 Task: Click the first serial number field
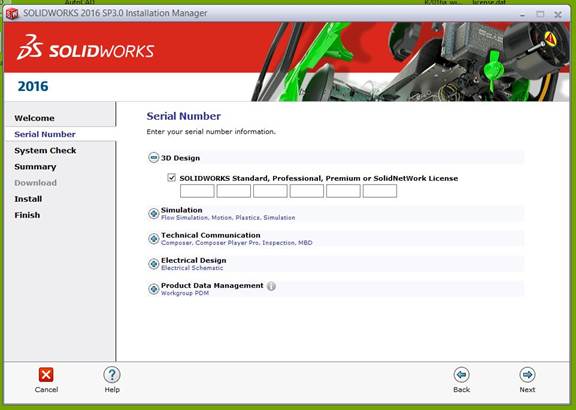pos(197,191)
